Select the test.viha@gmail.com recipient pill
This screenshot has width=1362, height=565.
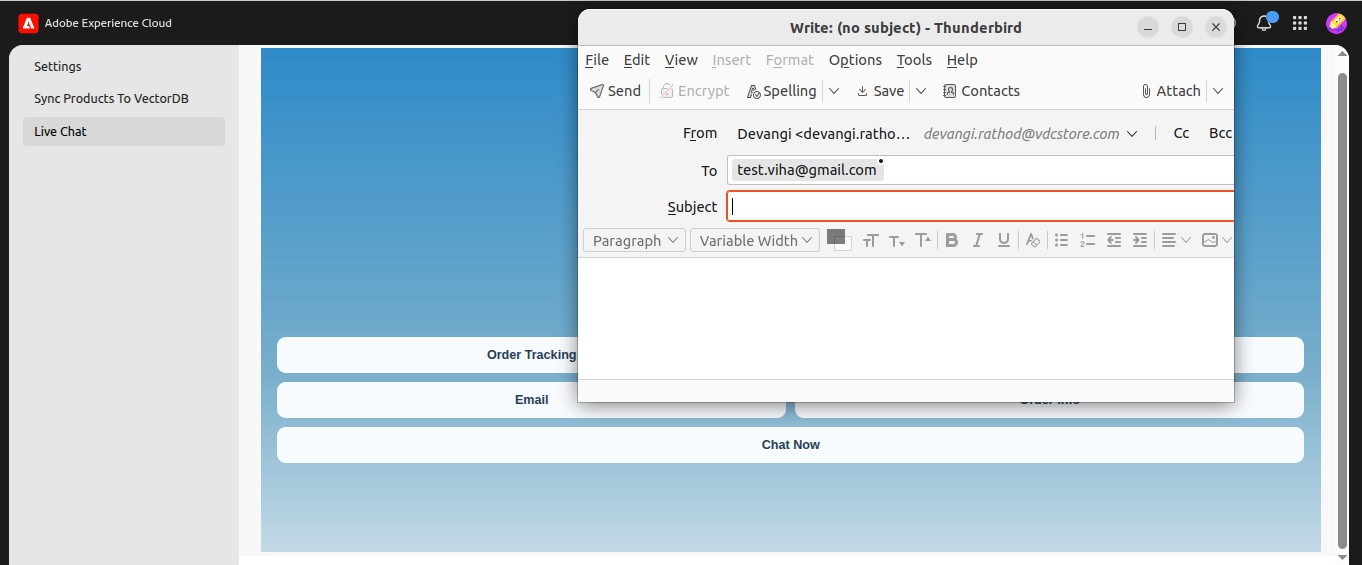(807, 170)
